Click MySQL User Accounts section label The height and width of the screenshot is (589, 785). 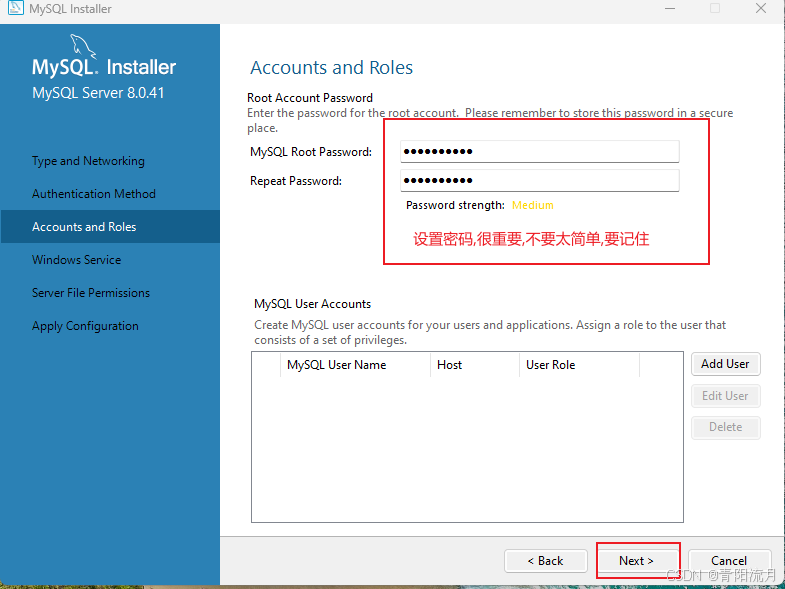(312, 304)
